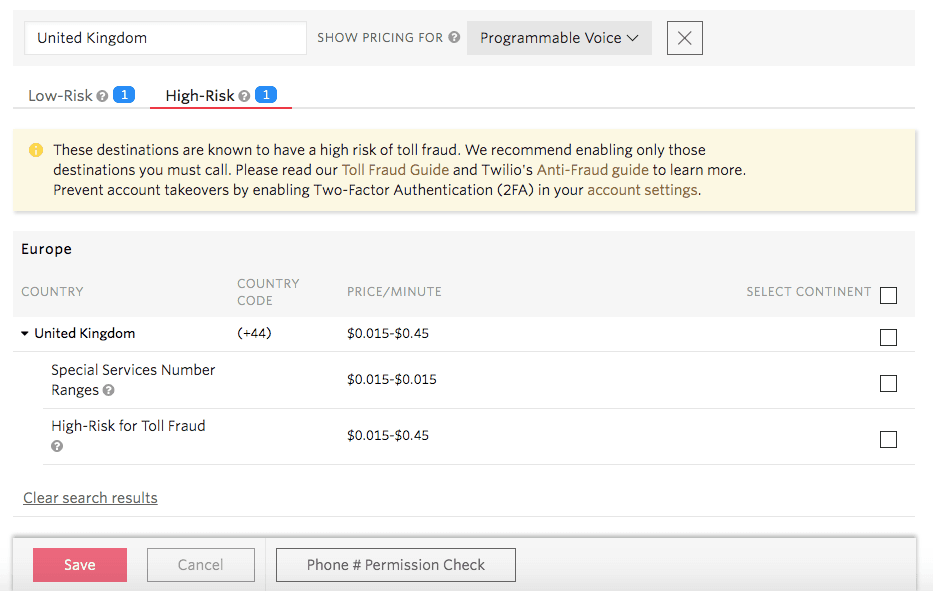Click the help icon next to SHOW PRICING FOR

pos(455,37)
